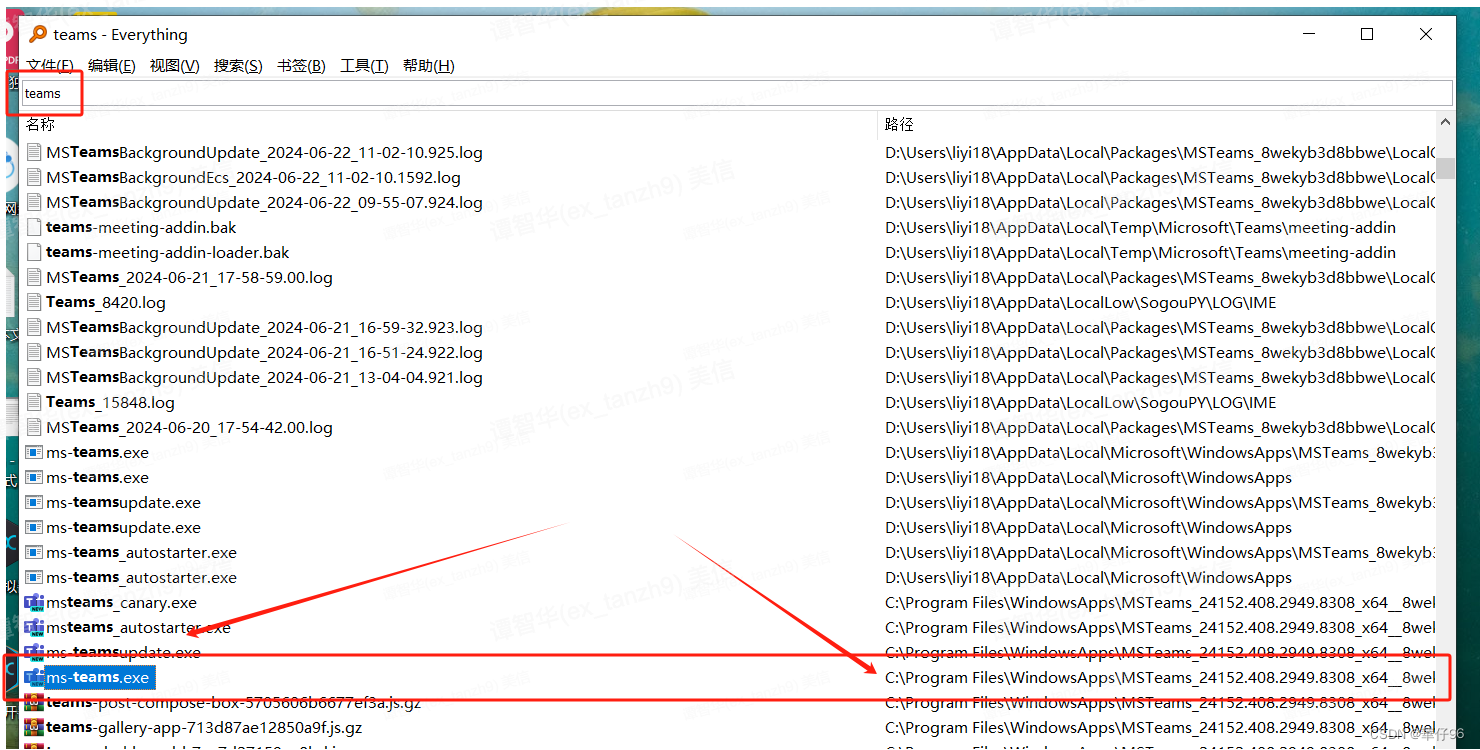Click Teams icon of msteams_canary.exe
The width and height of the screenshot is (1480, 750).
pyautogui.click(x=34, y=603)
